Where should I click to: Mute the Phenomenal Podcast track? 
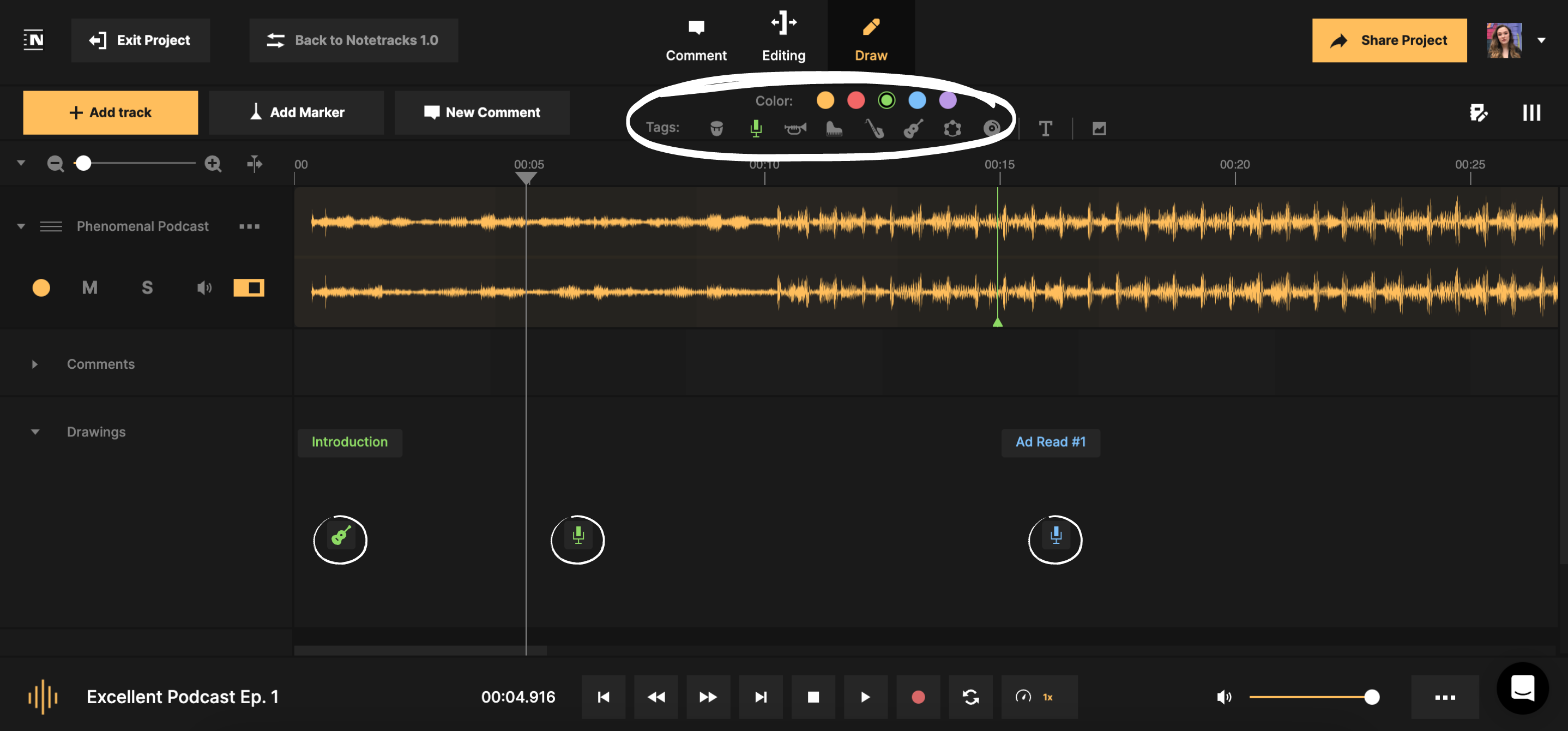point(89,287)
